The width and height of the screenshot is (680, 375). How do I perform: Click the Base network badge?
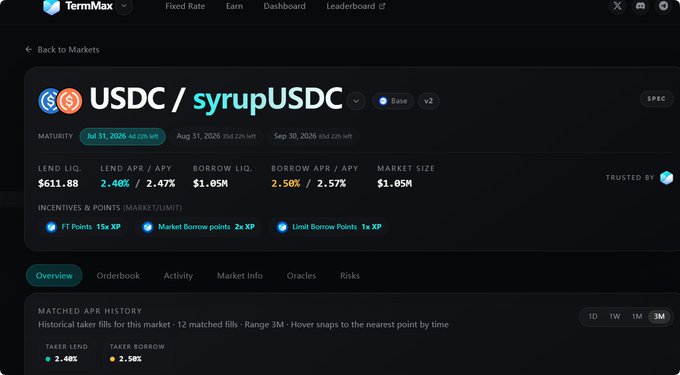click(393, 101)
